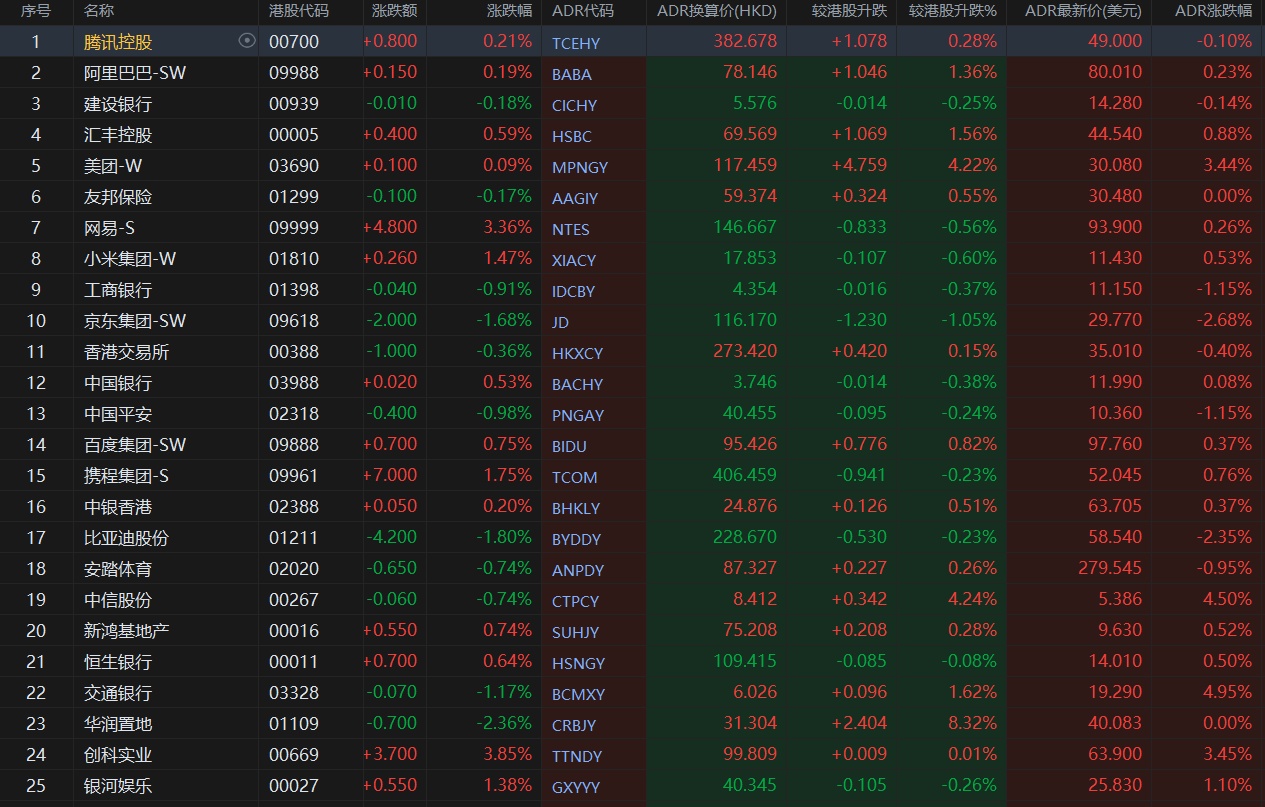Select the NTES ADR code cell
The height and width of the screenshot is (807, 1265).
(571, 229)
